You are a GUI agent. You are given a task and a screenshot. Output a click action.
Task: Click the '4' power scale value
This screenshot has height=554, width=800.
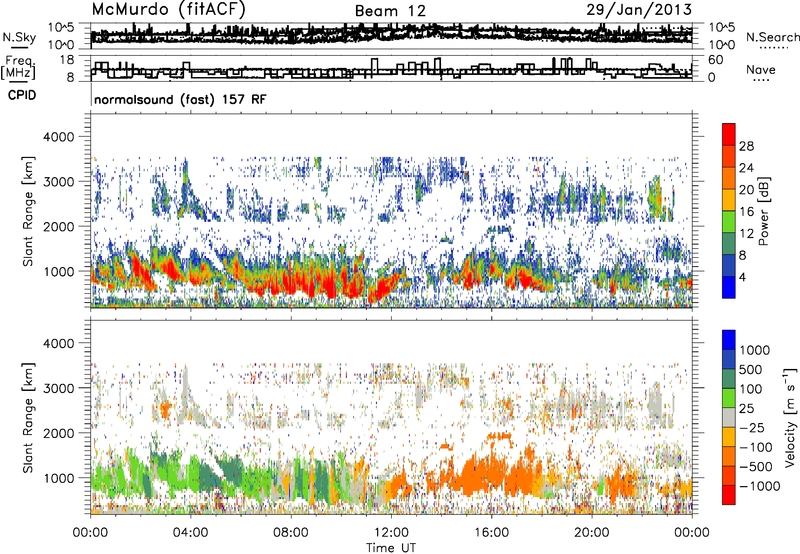tap(742, 278)
